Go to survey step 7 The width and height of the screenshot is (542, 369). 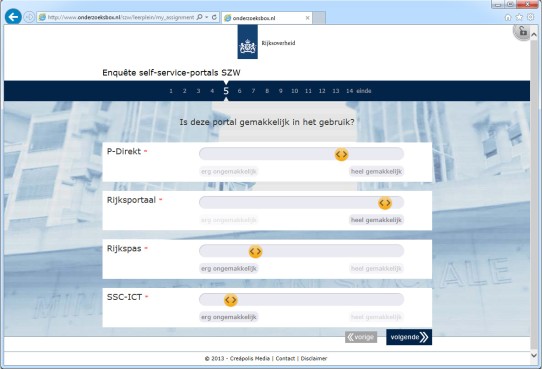tap(253, 91)
